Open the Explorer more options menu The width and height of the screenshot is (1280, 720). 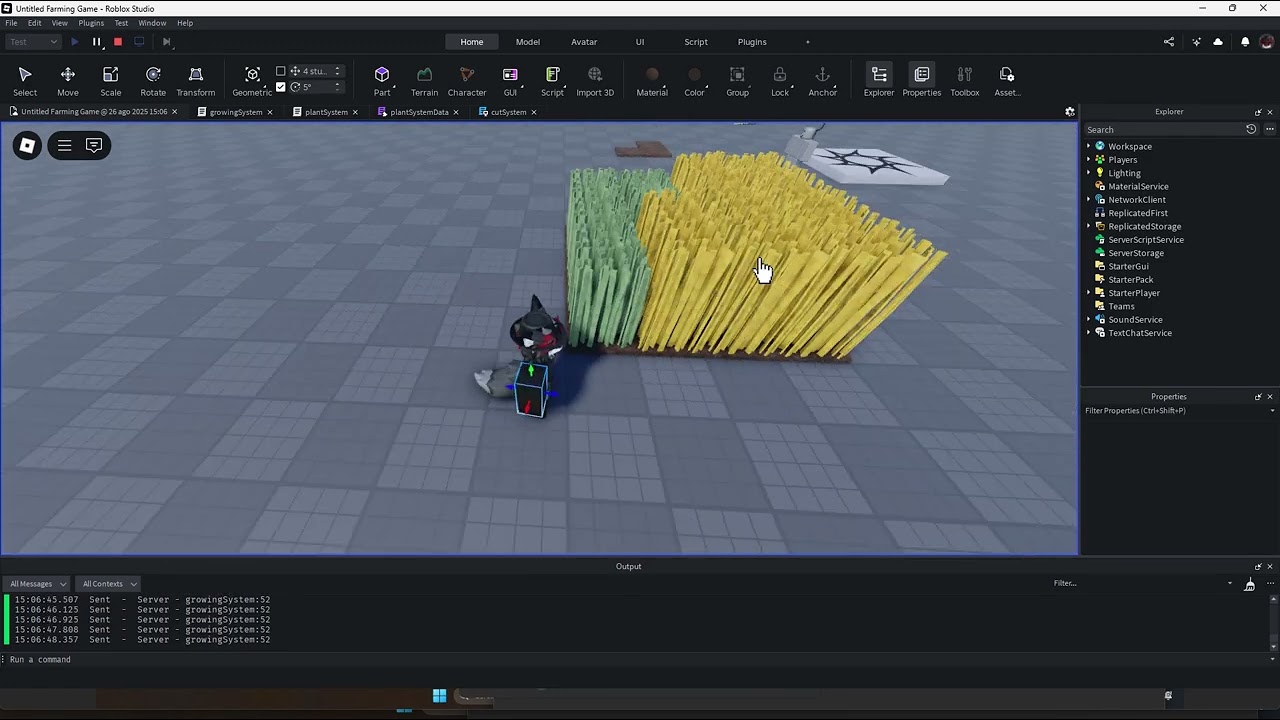[x=1270, y=129]
